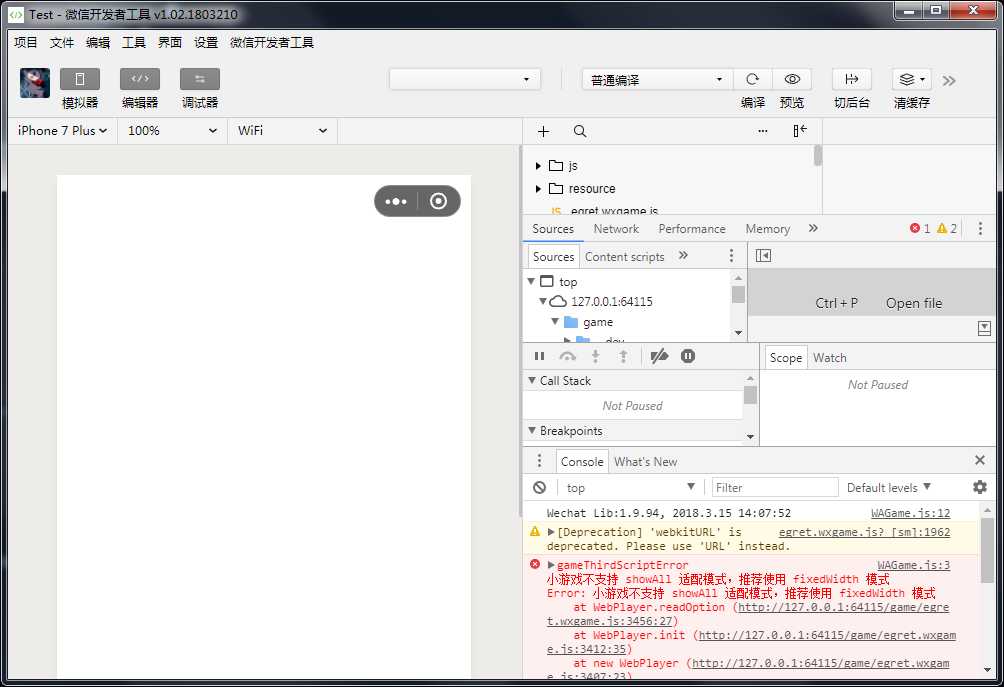Viewport: 1004px width, 687px height.
Task: Switch to the Memory devtools tab
Action: [768, 229]
